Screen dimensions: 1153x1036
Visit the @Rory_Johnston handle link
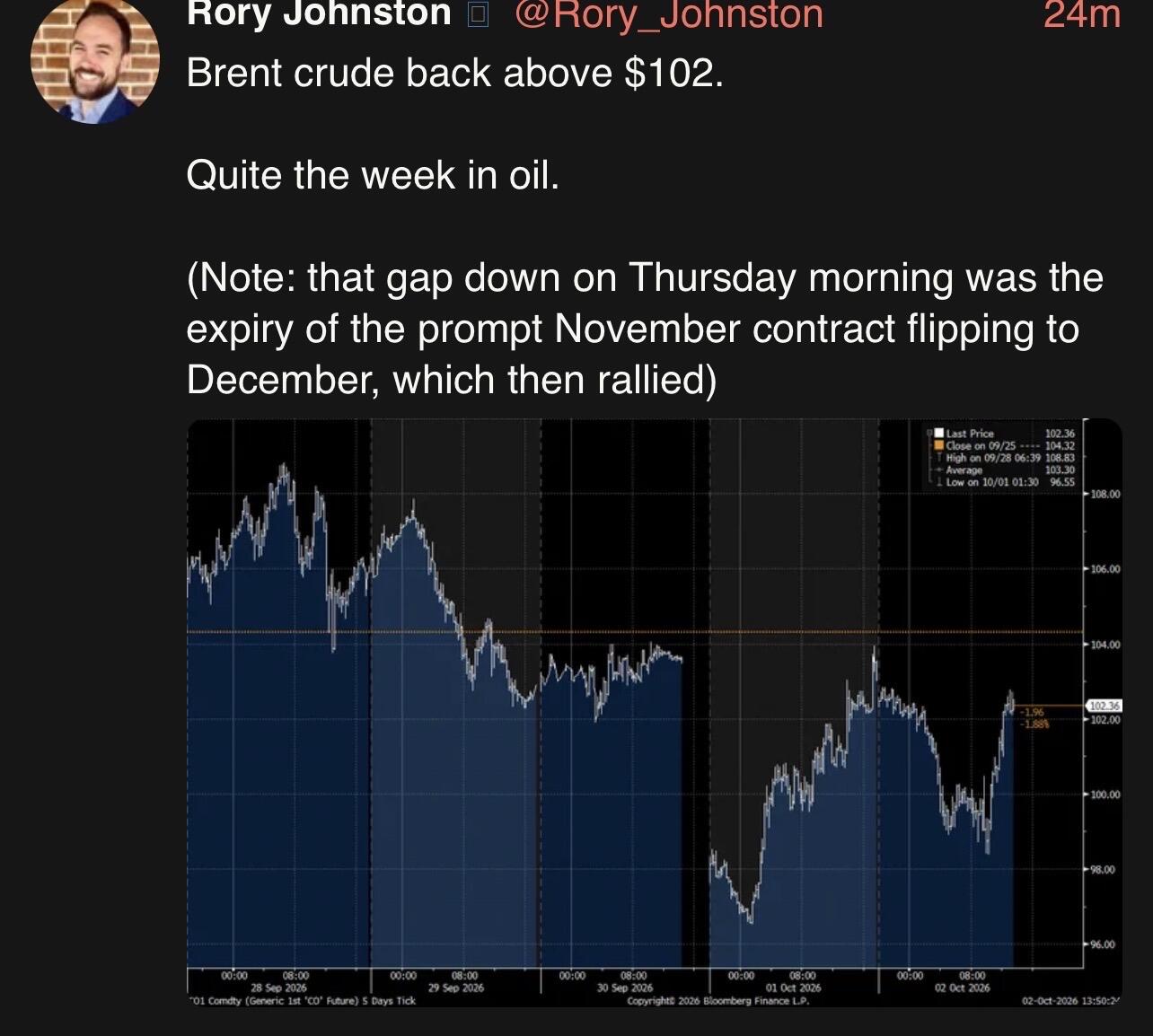(x=668, y=14)
